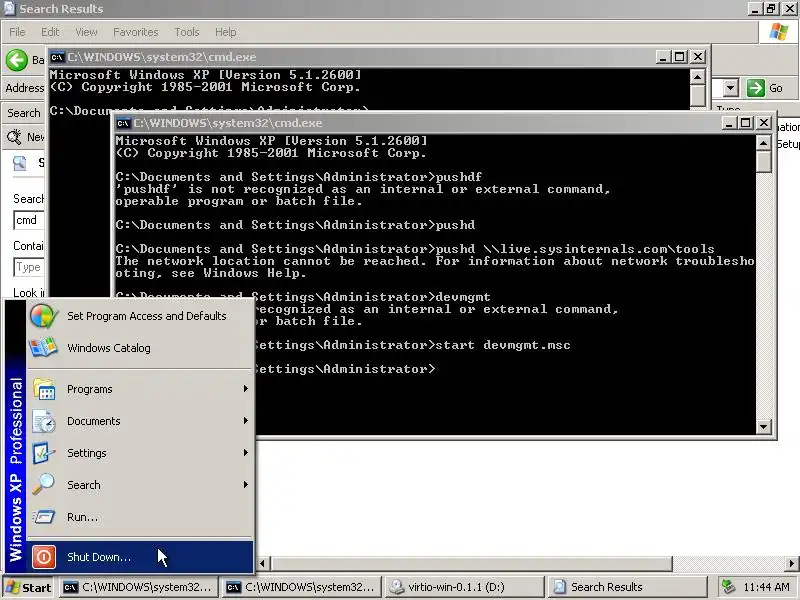This screenshot has width=800, height=600.
Task: Click the 'pushd \\live.sysinternals.com\tools' line
Action: coord(575,249)
